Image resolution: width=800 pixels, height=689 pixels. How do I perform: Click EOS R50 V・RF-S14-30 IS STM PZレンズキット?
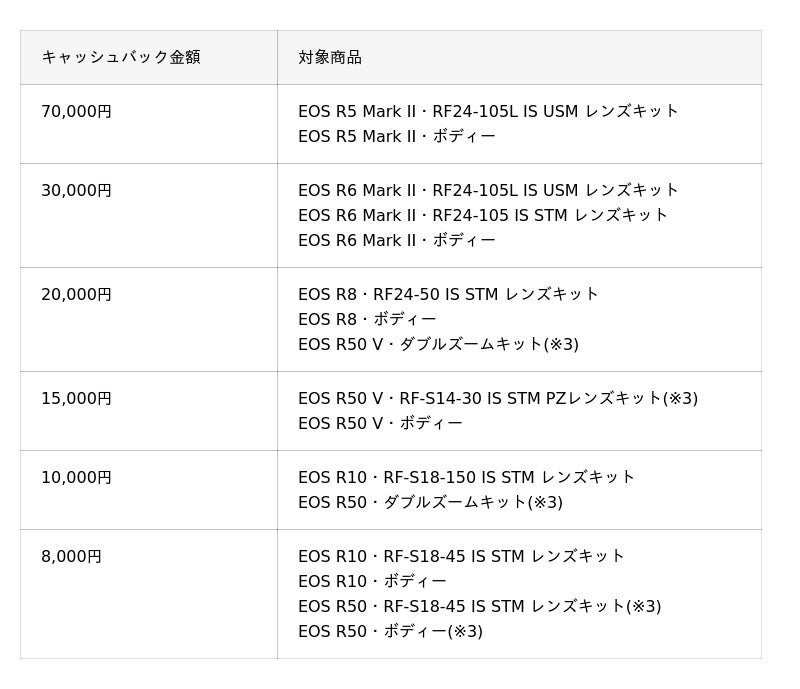tap(498, 398)
